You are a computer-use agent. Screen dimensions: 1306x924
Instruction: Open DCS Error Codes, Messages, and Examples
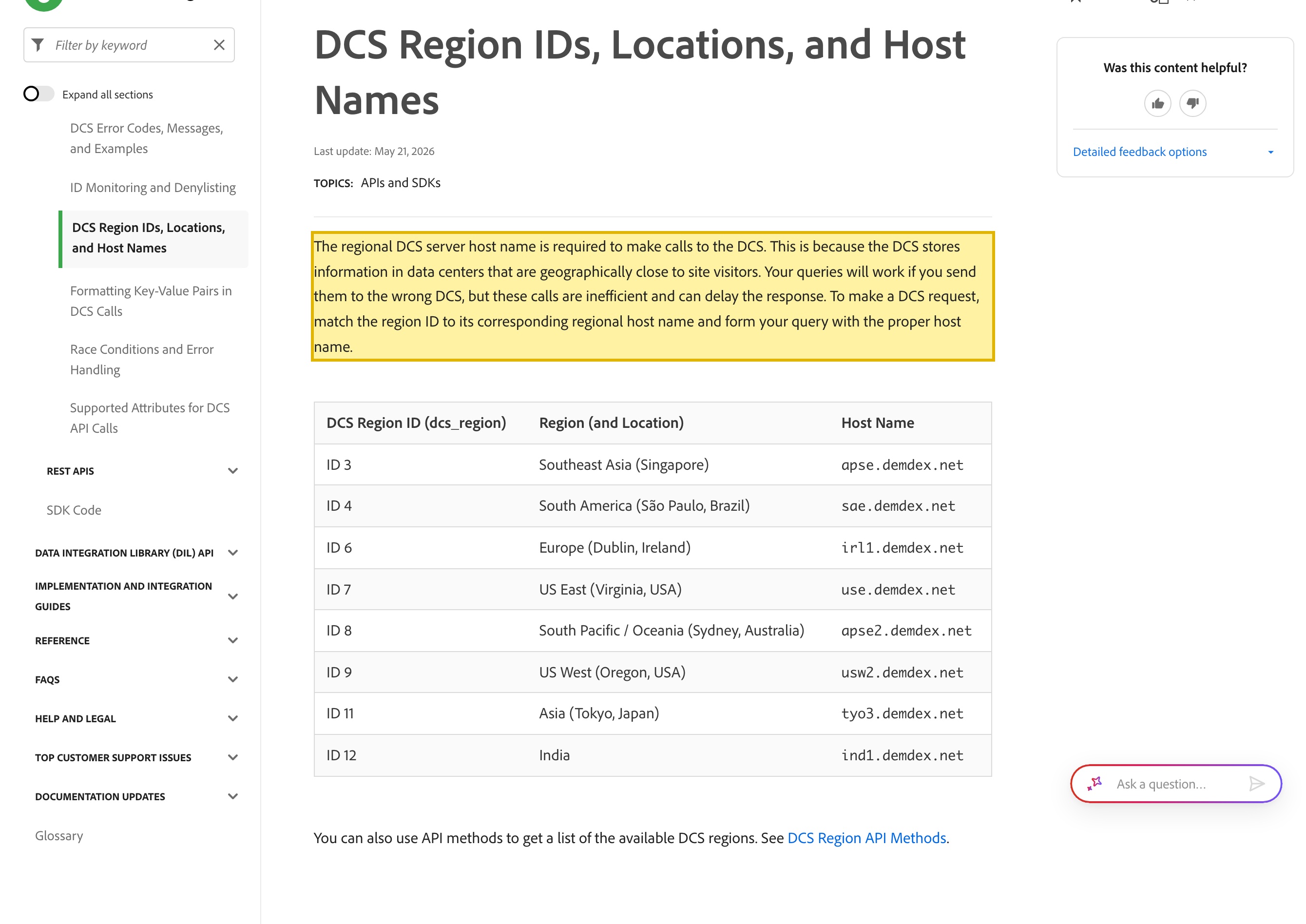[x=147, y=138]
